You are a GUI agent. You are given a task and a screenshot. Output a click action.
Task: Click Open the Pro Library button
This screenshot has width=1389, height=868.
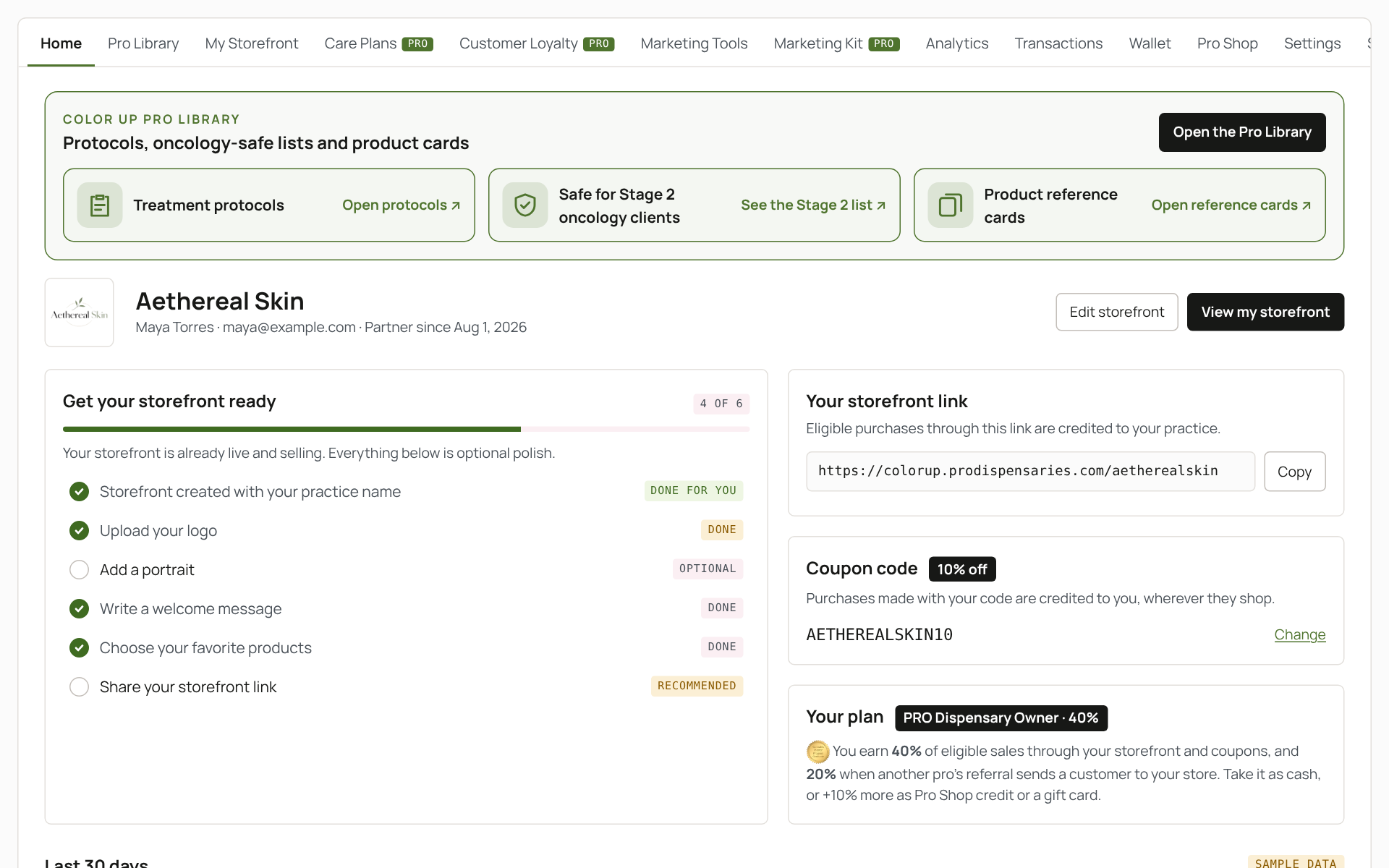click(x=1242, y=132)
